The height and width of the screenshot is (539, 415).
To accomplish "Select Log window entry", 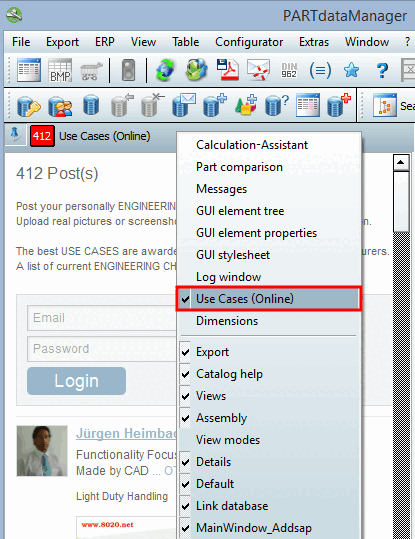I will coord(269,277).
